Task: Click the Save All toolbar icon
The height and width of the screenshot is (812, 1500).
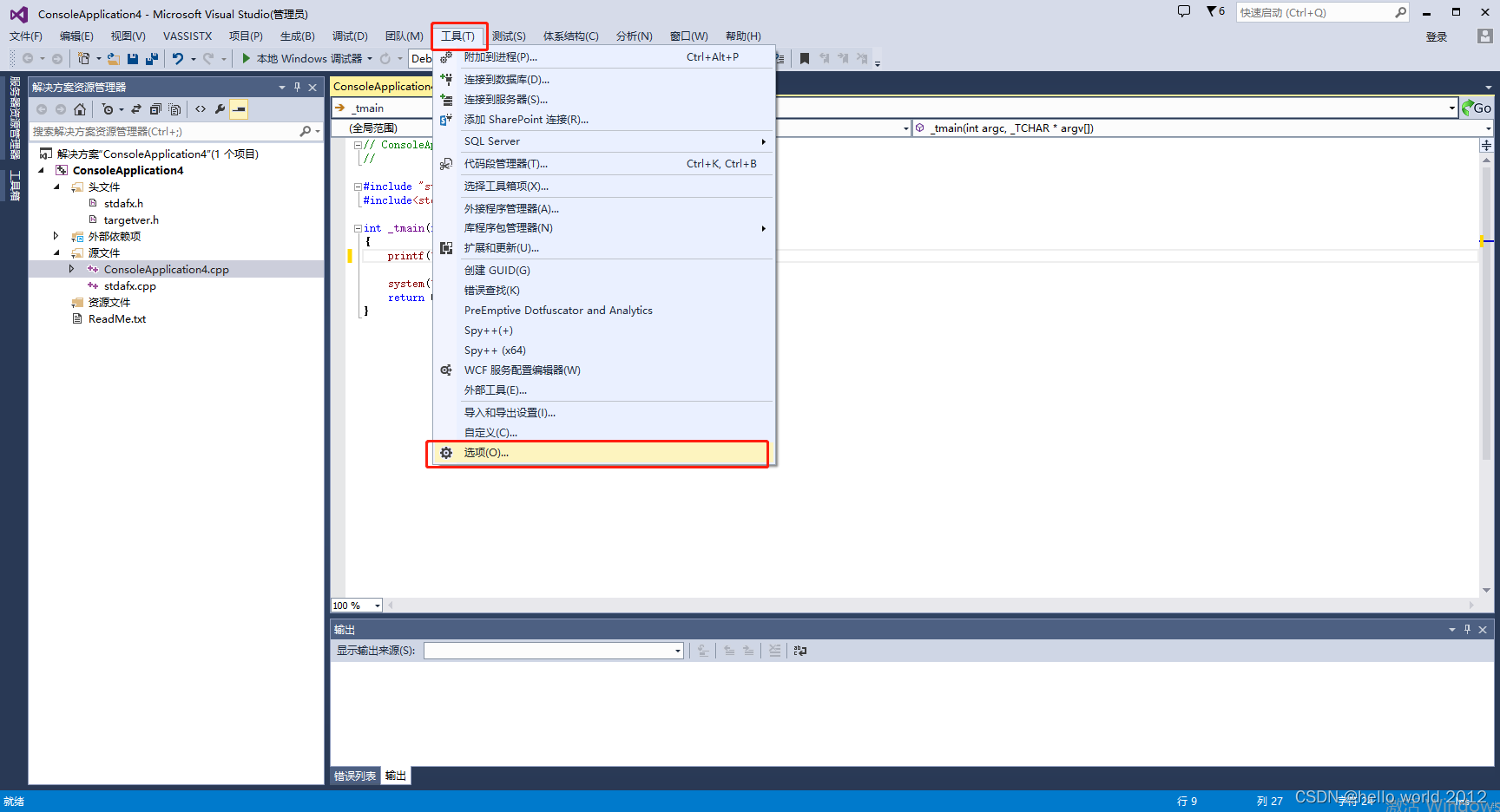Action: pos(152,58)
